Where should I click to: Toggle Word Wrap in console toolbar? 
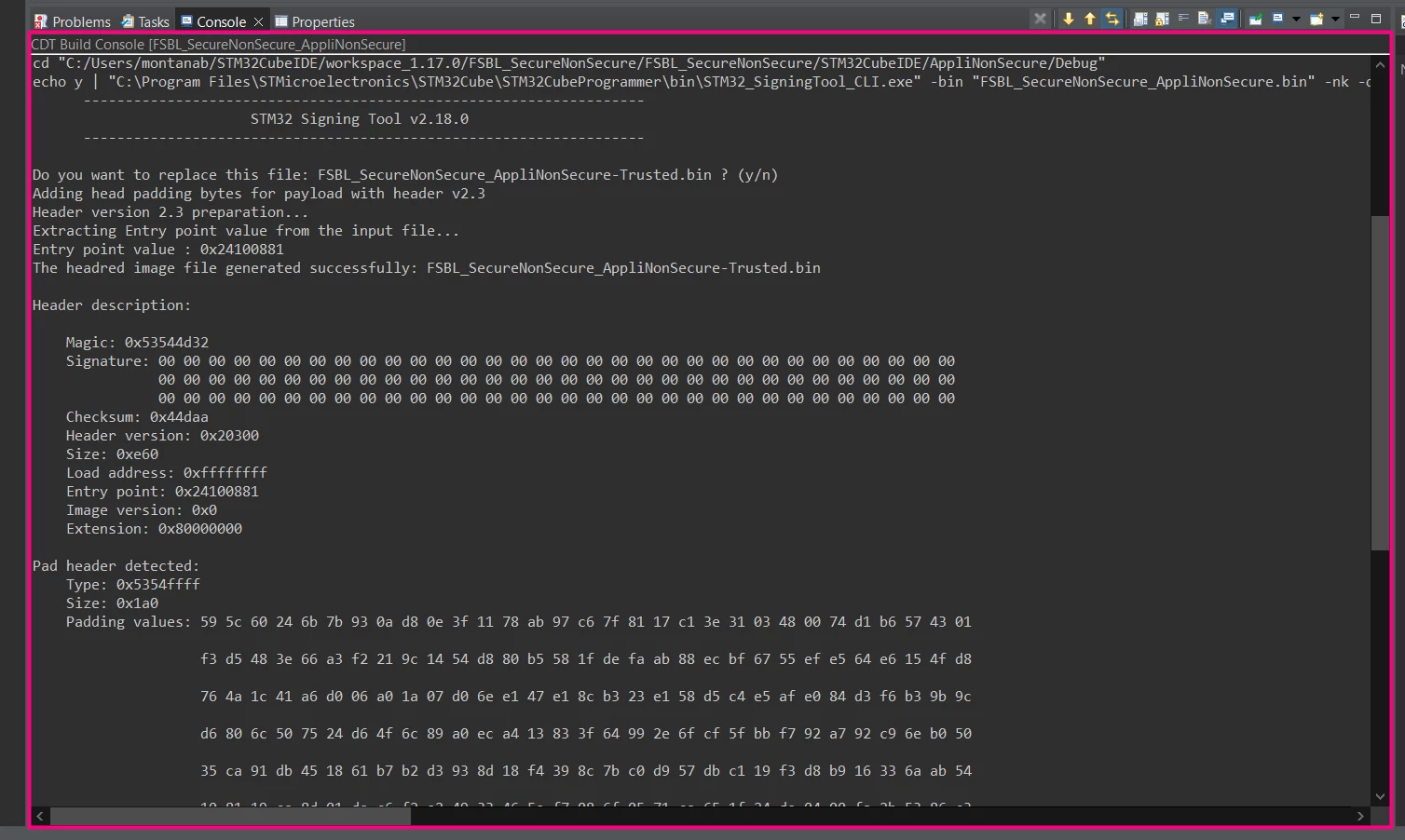pos(1183,18)
